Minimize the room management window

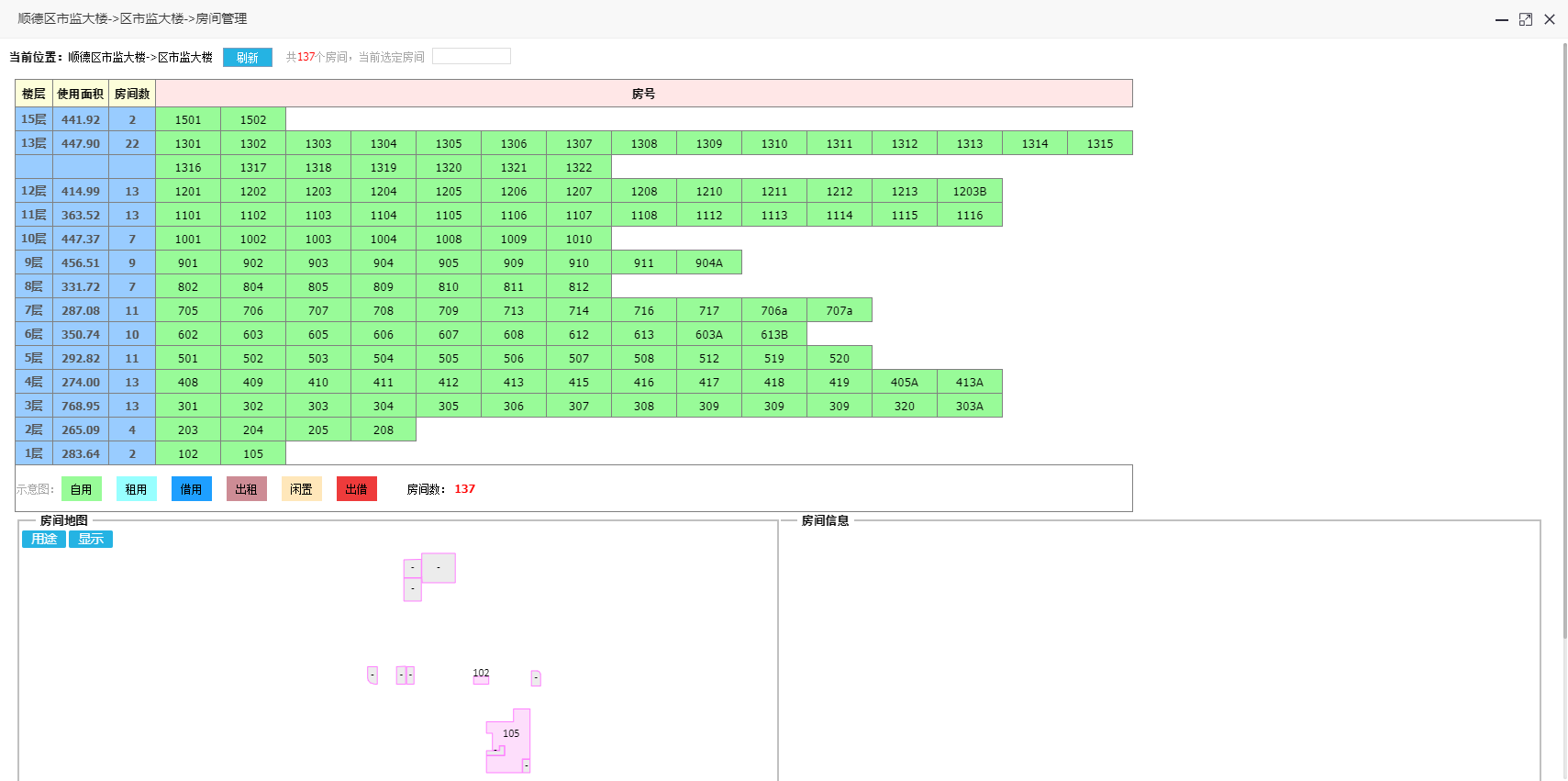[x=1502, y=19]
